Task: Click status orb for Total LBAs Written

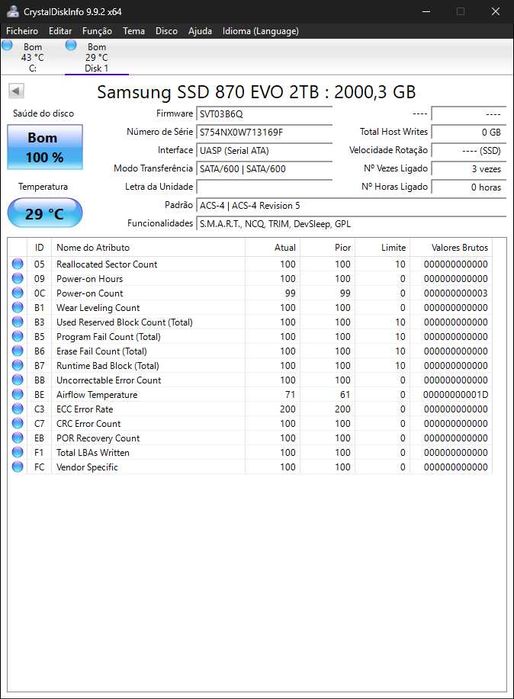Action: coord(17,452)
